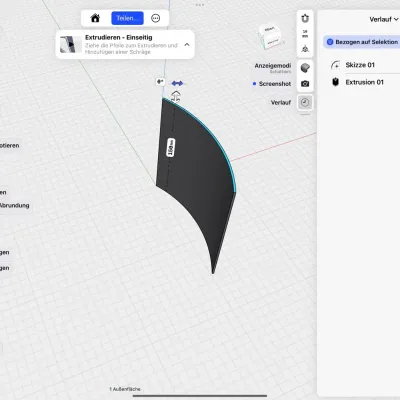Image resolution: width=400 pixels, height=400 pixels.
Task: Open the Verlauf dropdown in side panel
Action: click(x=384, y=19)
